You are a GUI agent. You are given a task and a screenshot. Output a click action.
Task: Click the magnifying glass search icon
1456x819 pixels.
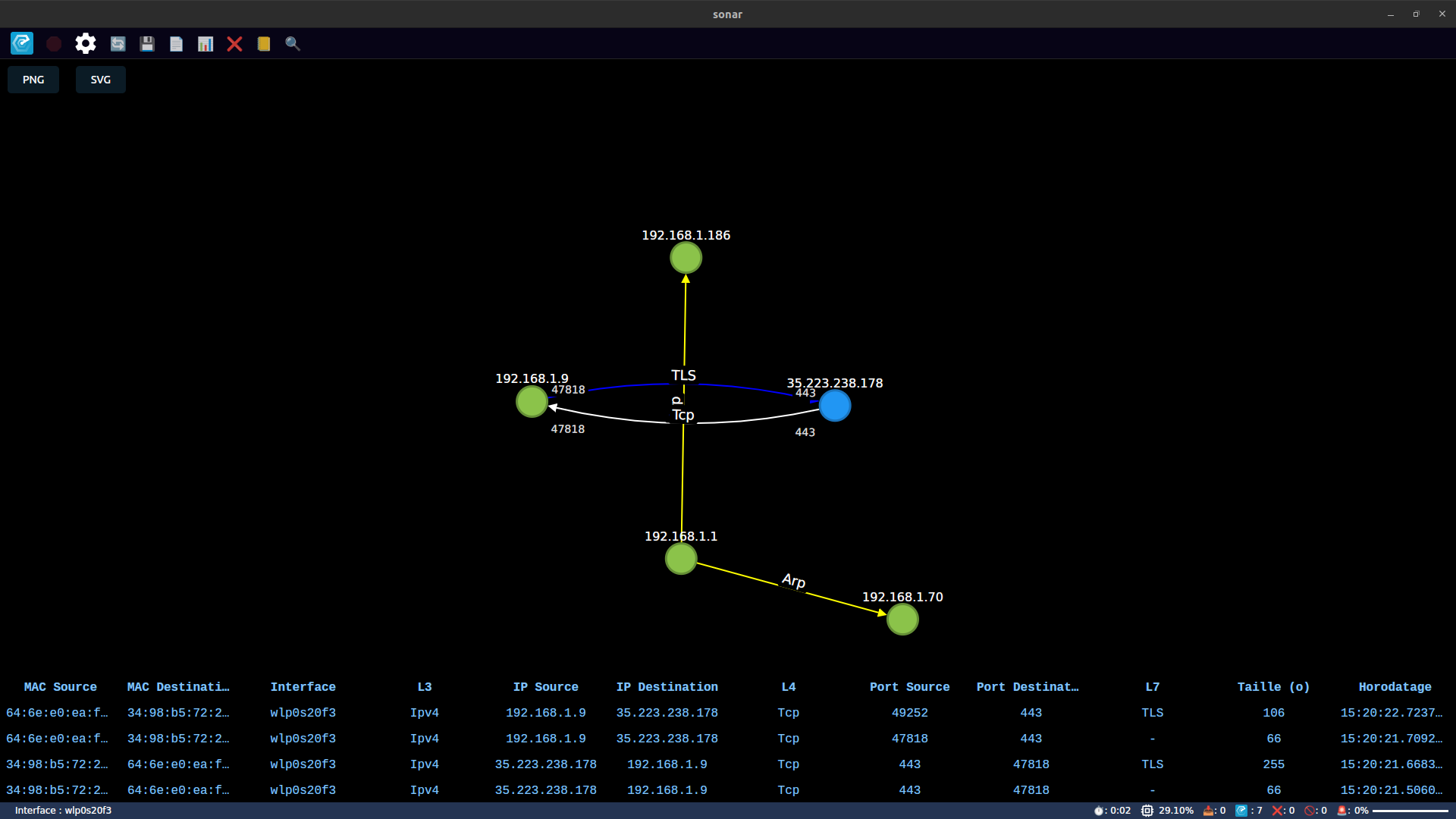(x=293, y=44)
